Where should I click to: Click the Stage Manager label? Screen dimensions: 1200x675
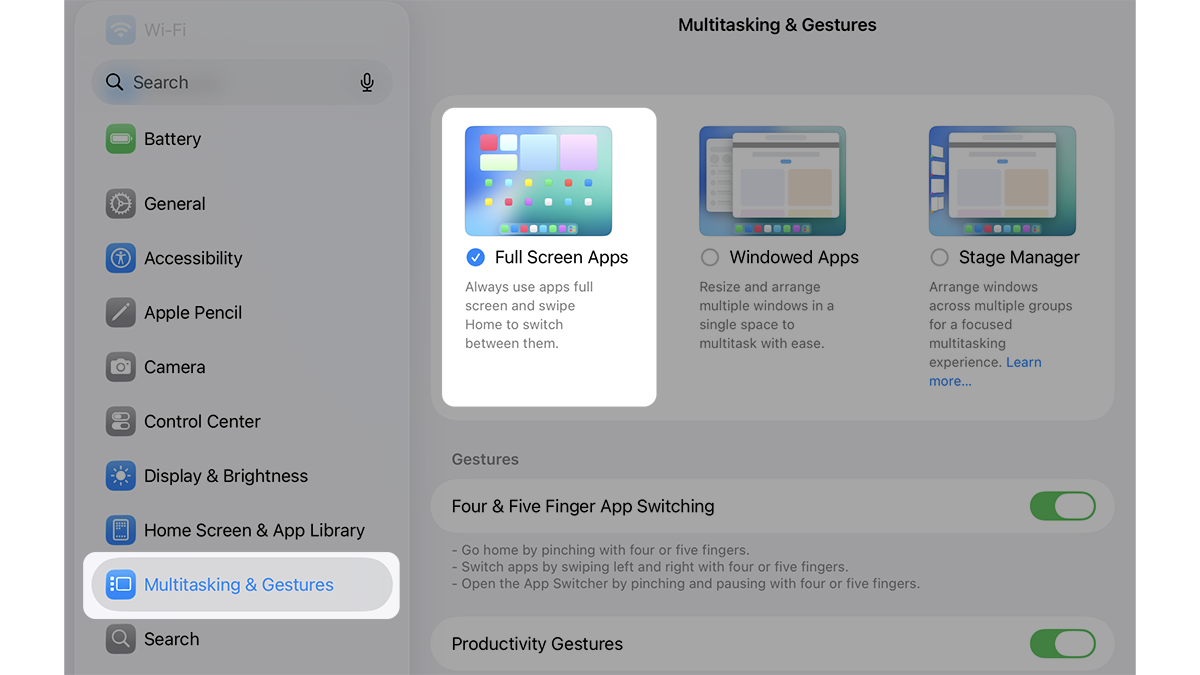pos(1019,257)
